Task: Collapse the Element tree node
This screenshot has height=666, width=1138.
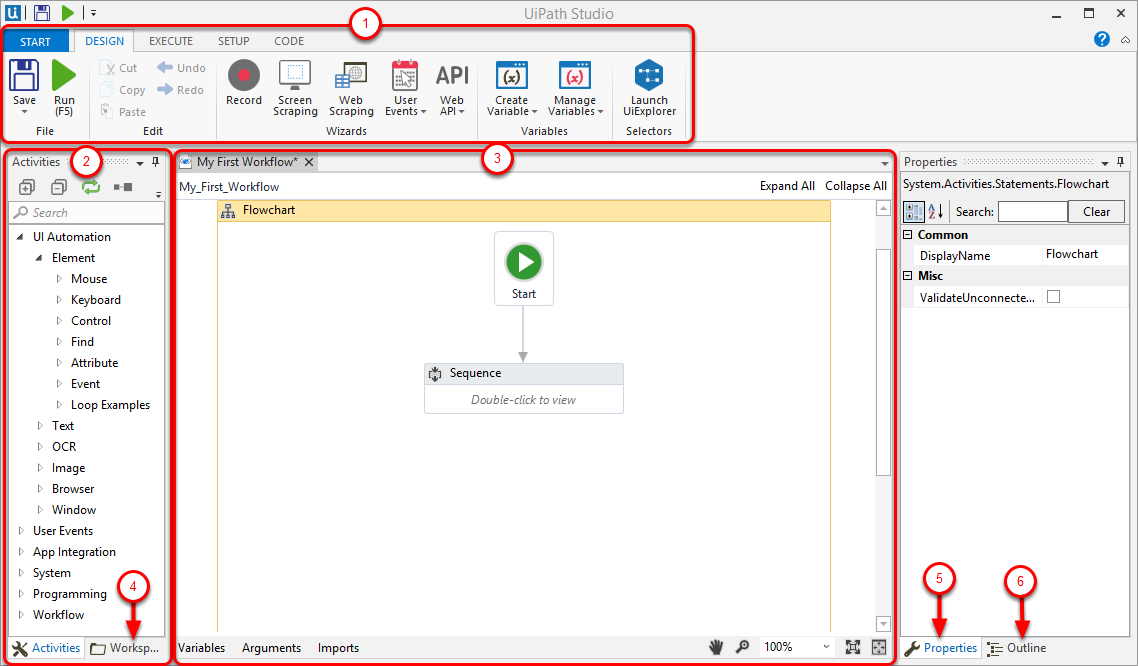Action: [38, 258]
